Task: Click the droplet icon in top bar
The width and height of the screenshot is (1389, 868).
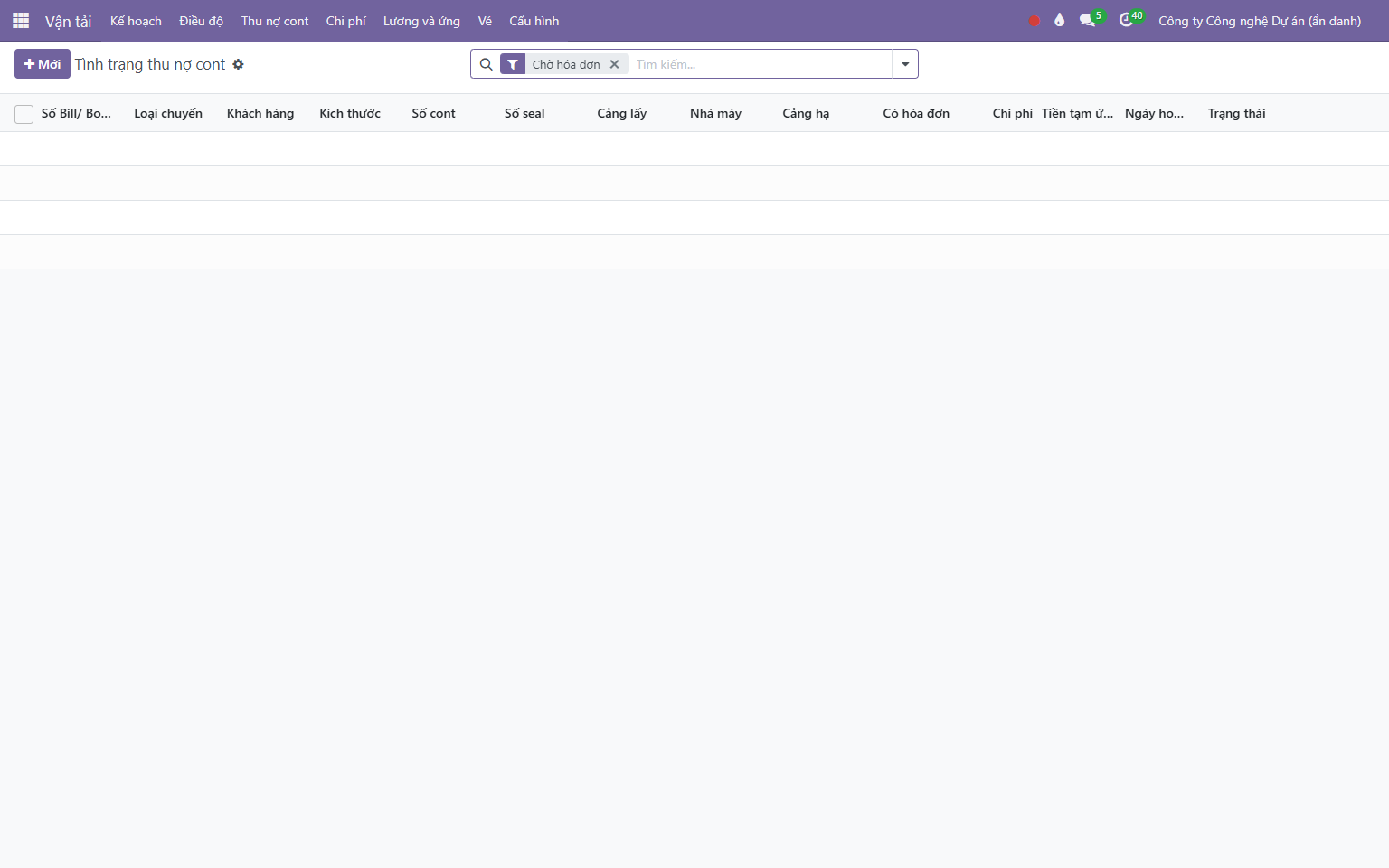Action: 1059,20
